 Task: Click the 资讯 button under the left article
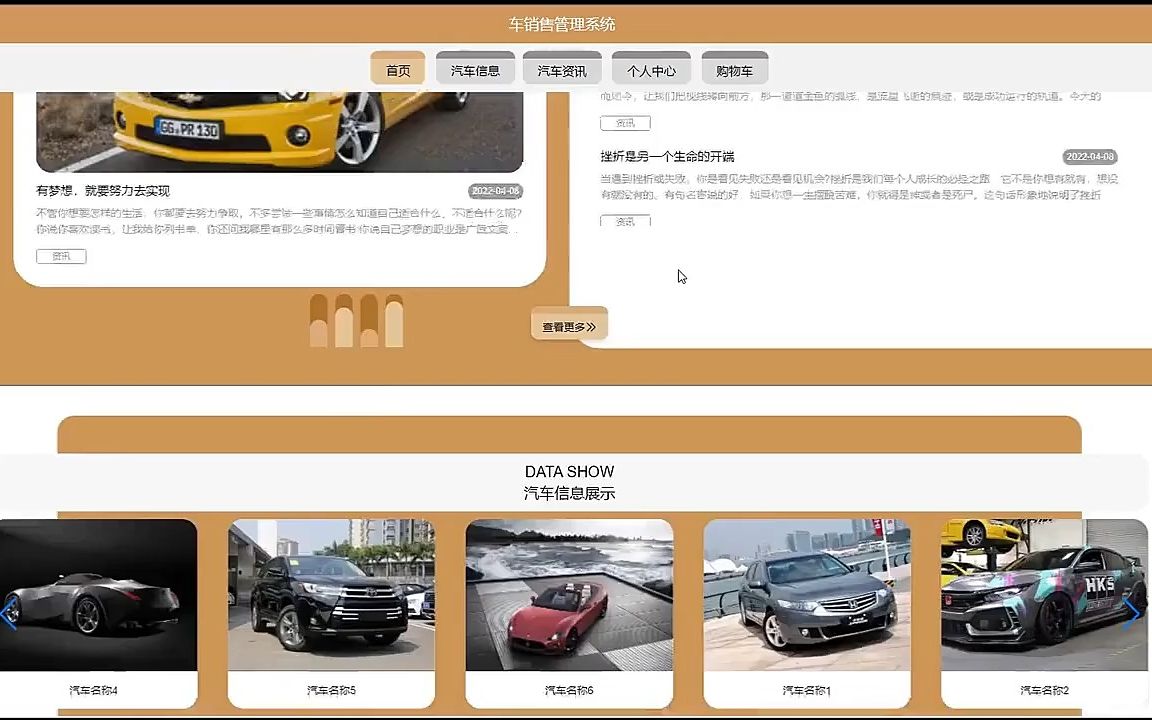point(61,256)
